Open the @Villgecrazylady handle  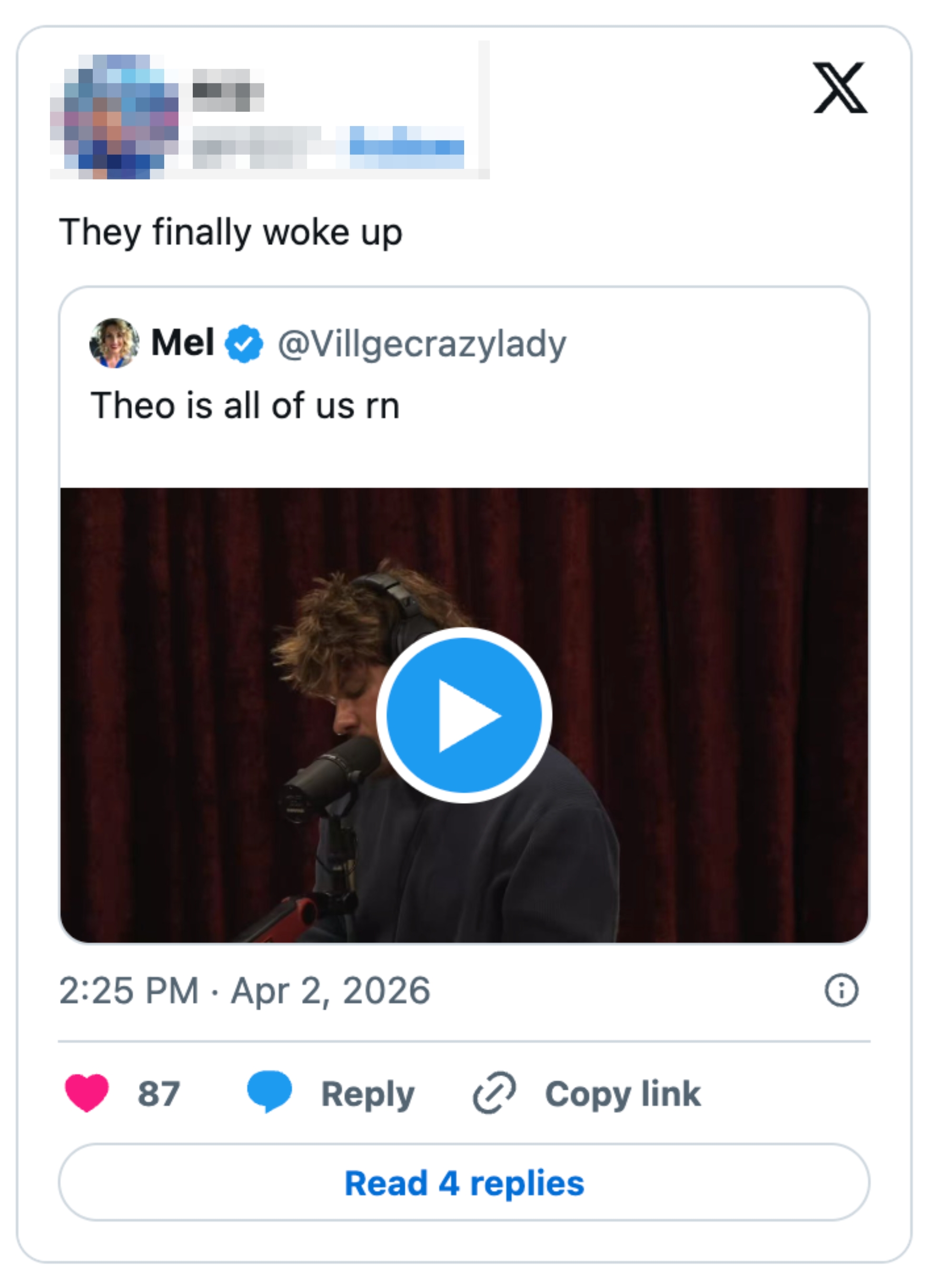(422, 345)
